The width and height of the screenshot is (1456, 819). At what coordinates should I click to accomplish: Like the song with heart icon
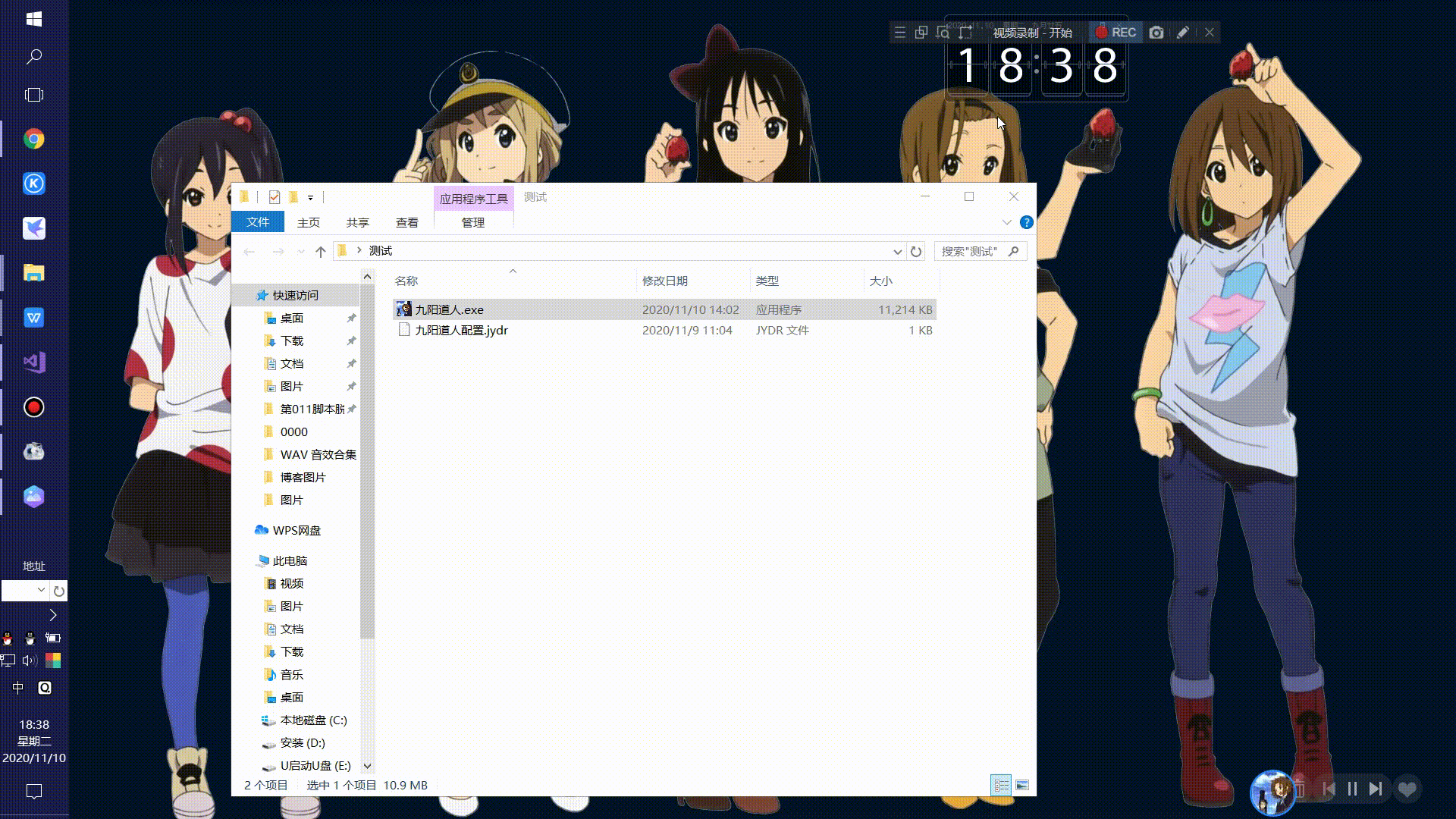(1407, 789)
